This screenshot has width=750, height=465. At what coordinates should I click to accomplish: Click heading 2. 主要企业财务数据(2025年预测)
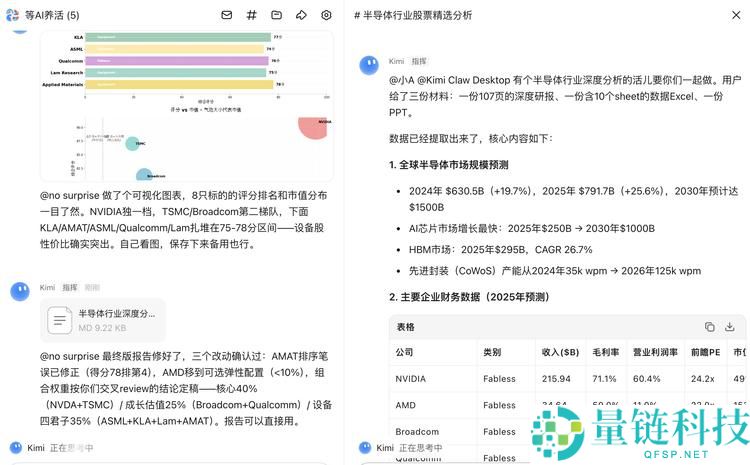[469, 297]
